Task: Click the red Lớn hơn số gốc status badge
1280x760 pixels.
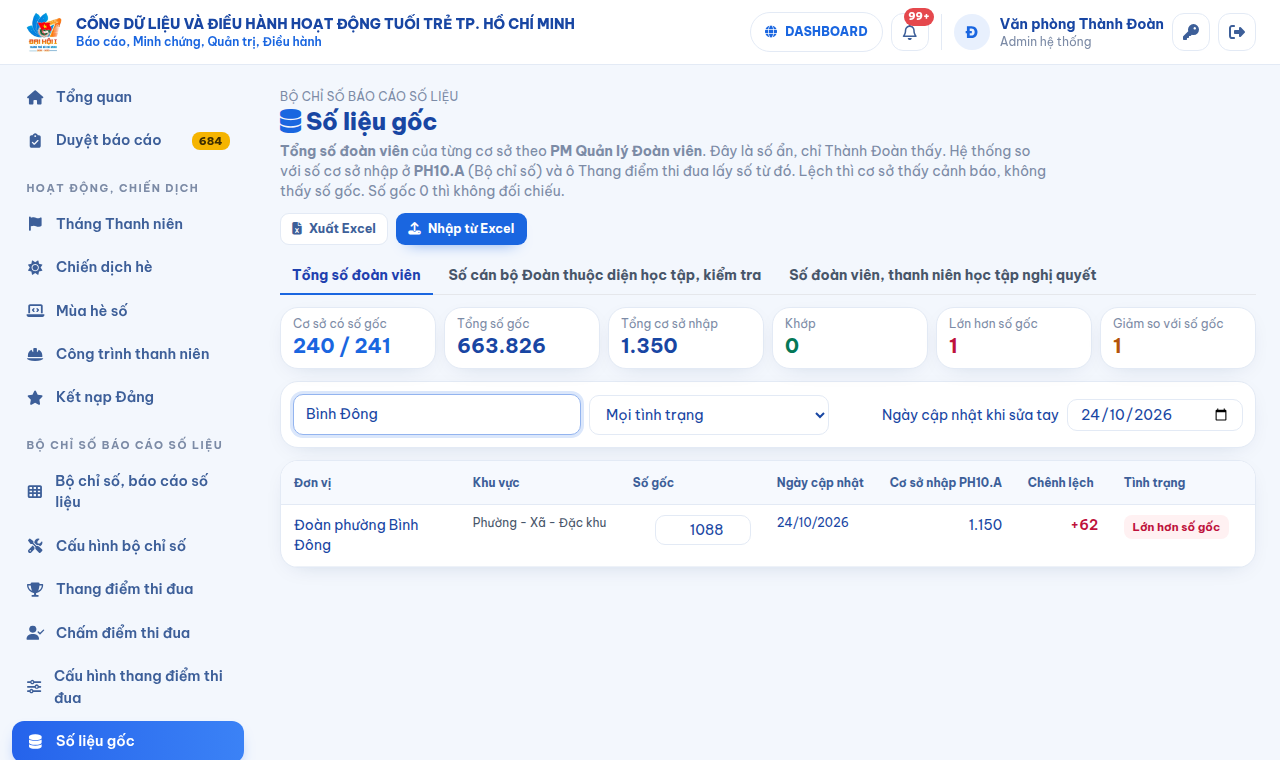Action: 1176,527
